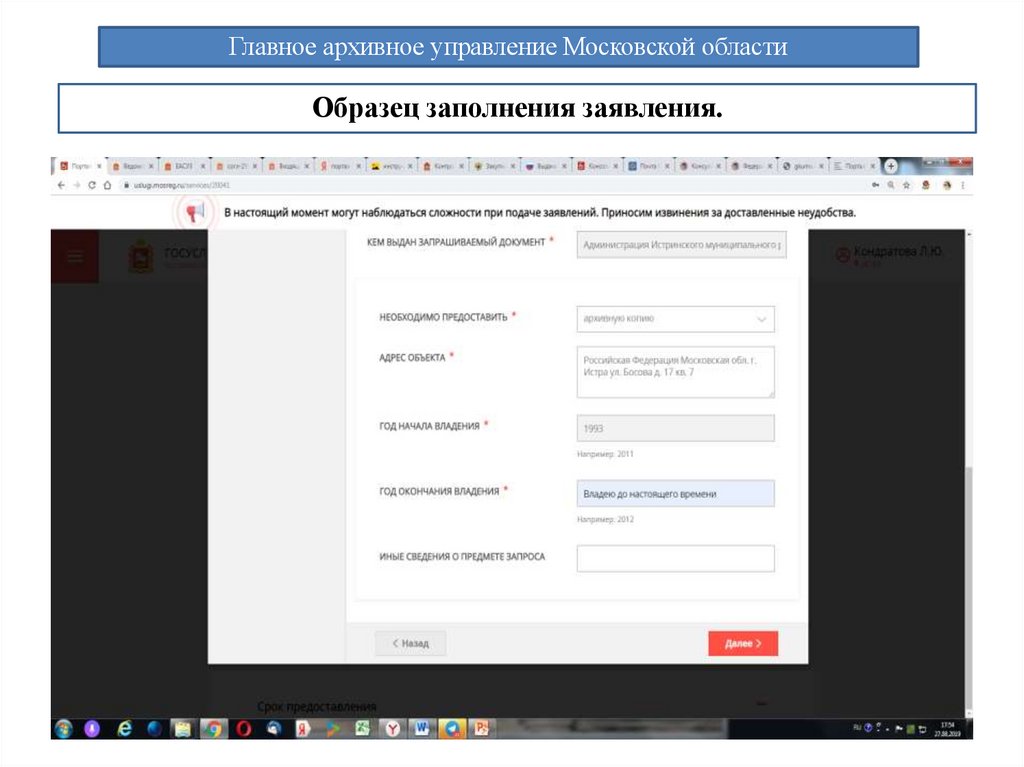Click user name 'Кондратова Л.Ю.'
The image size is (1024, 767).
(x=897, y=252)
